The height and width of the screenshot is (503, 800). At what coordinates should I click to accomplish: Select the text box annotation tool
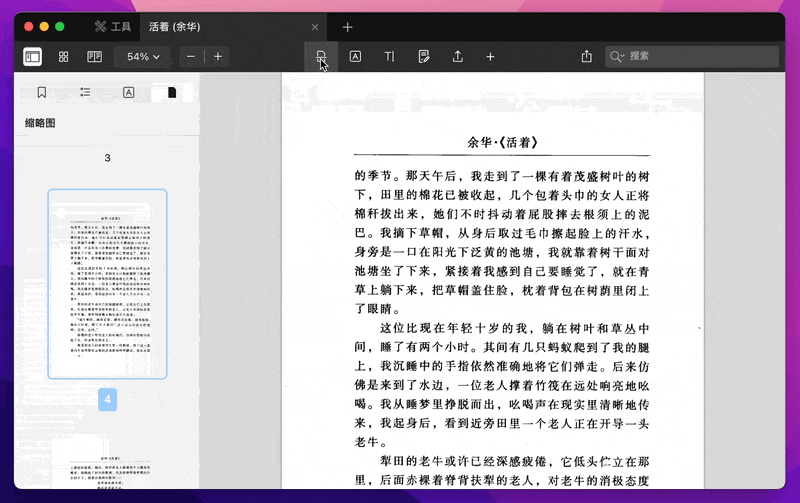click(355, 57)
